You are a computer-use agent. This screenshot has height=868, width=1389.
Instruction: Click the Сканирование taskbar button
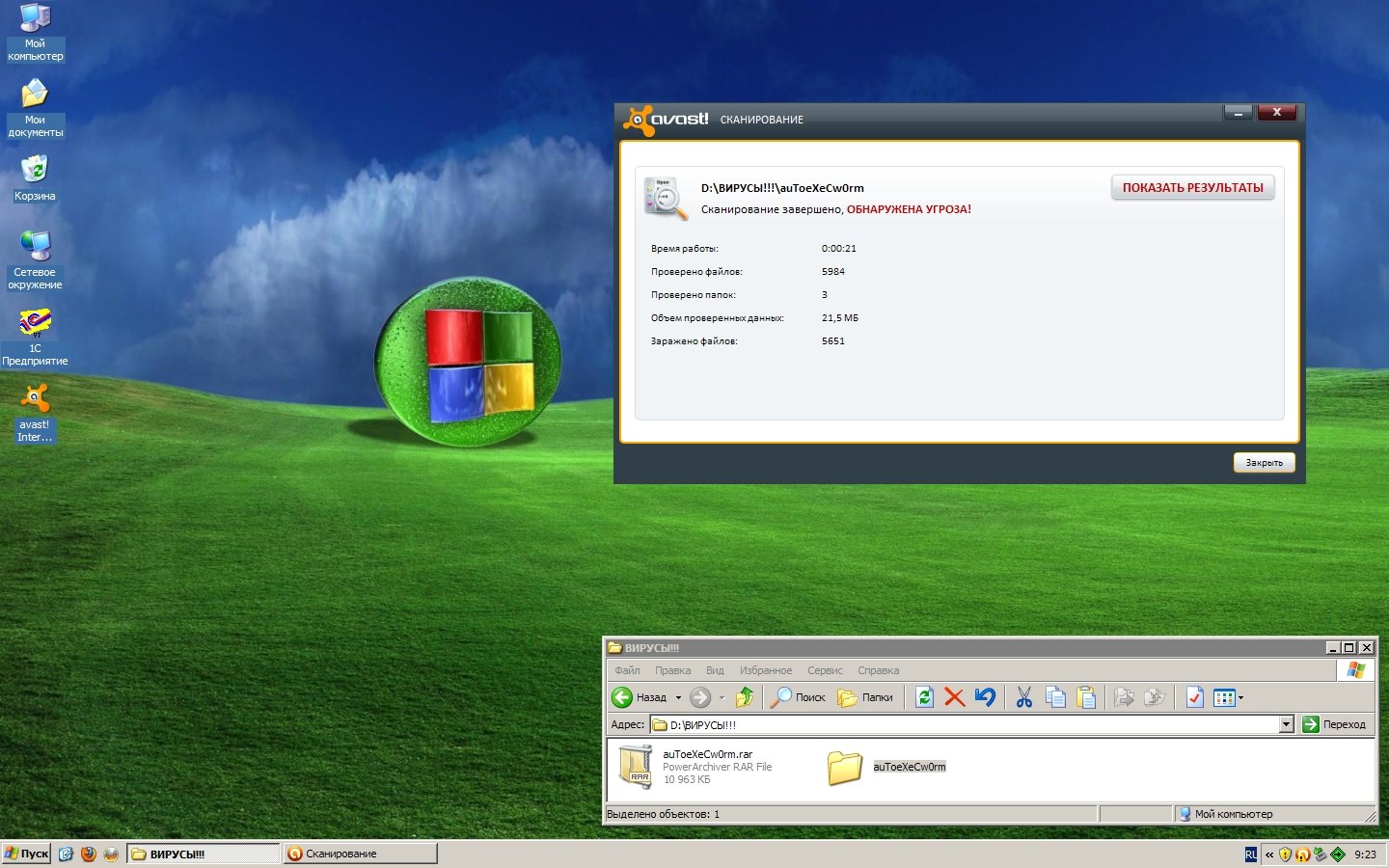[x=360, y=854]
